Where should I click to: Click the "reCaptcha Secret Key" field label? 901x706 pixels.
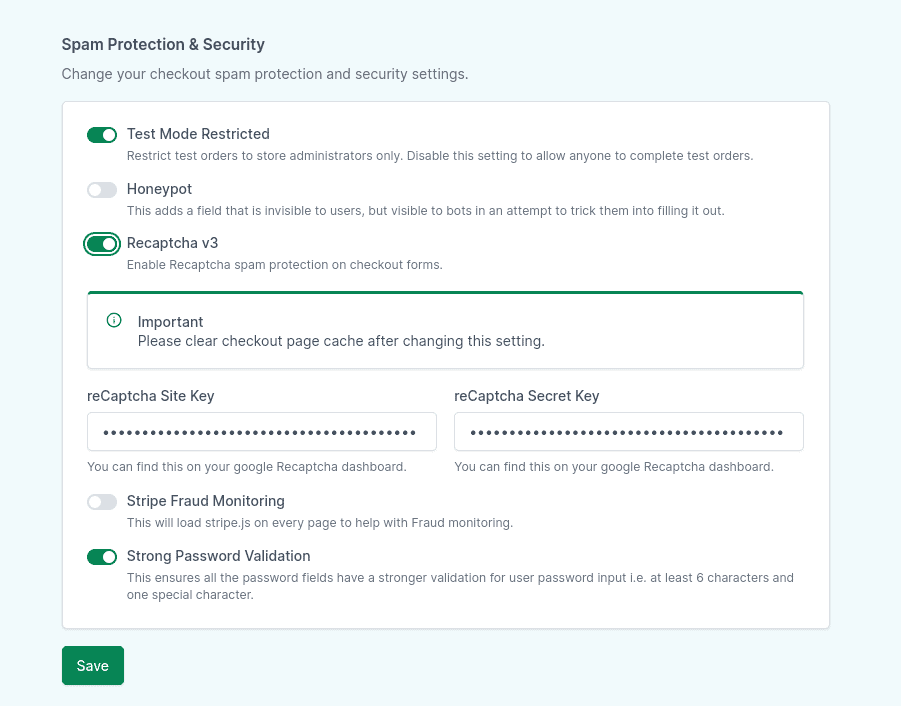coord(526,396)
